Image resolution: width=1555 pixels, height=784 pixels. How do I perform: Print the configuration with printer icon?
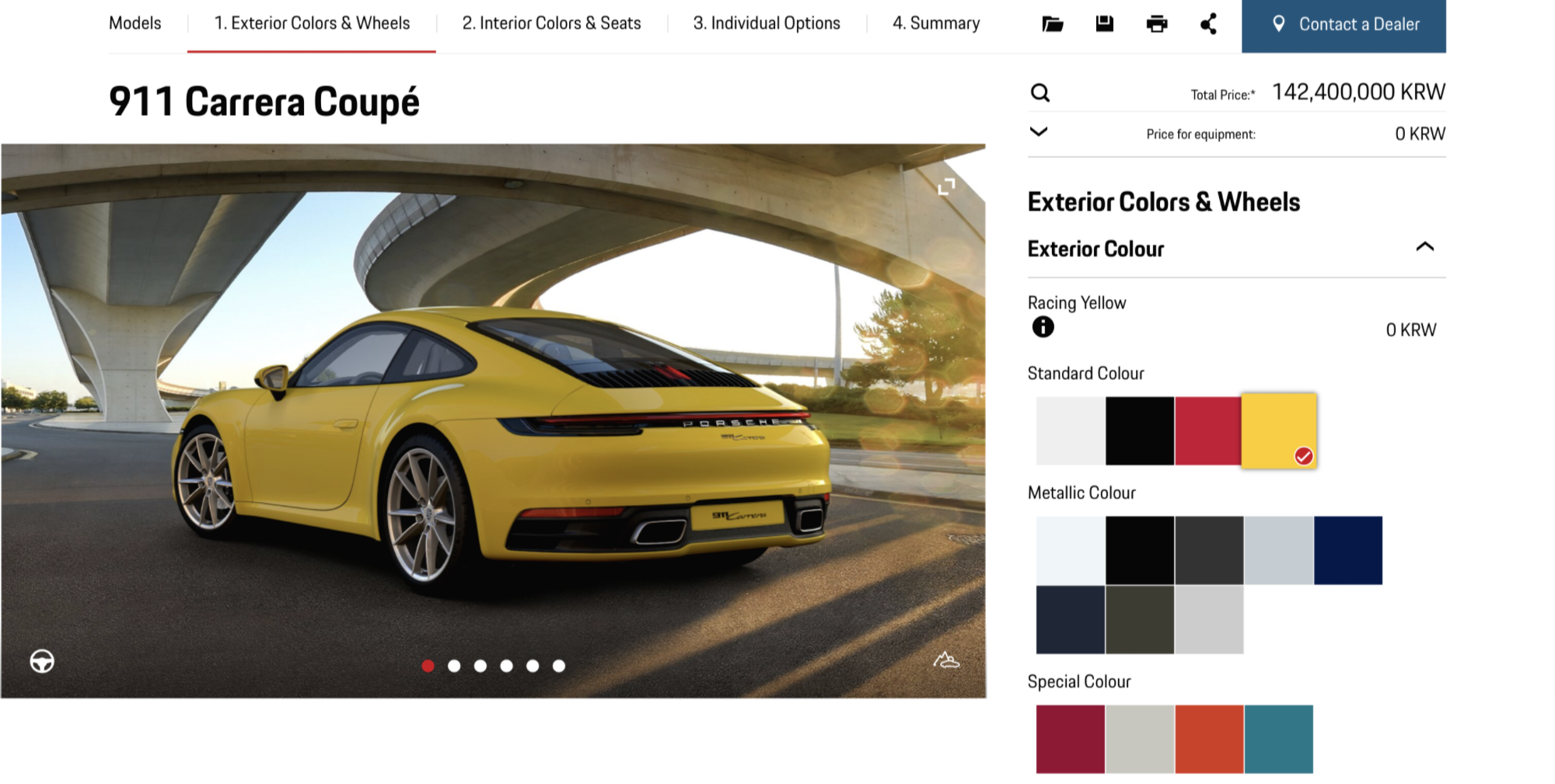click(1156, 24)
